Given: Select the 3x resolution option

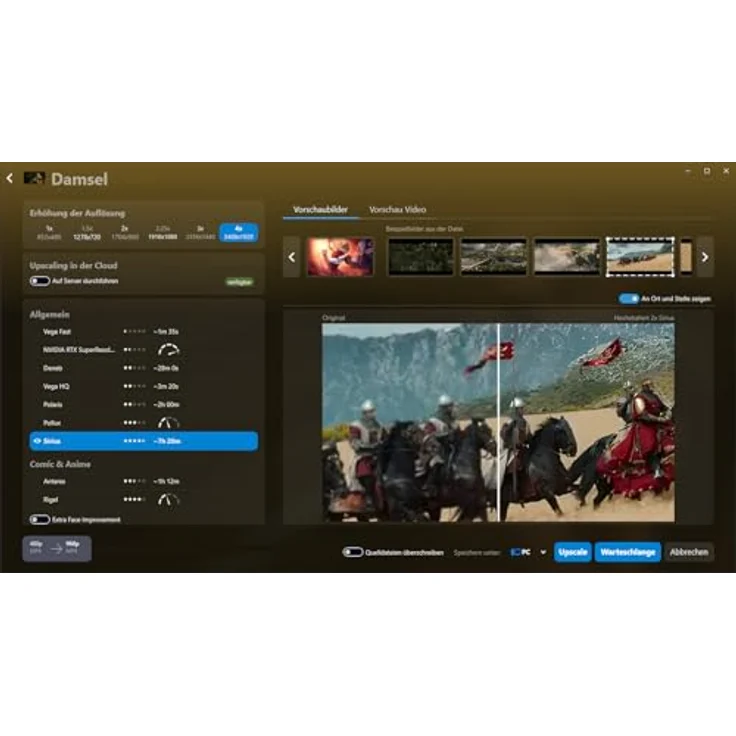Looking at the screenshot, I should tap(200, 232).
